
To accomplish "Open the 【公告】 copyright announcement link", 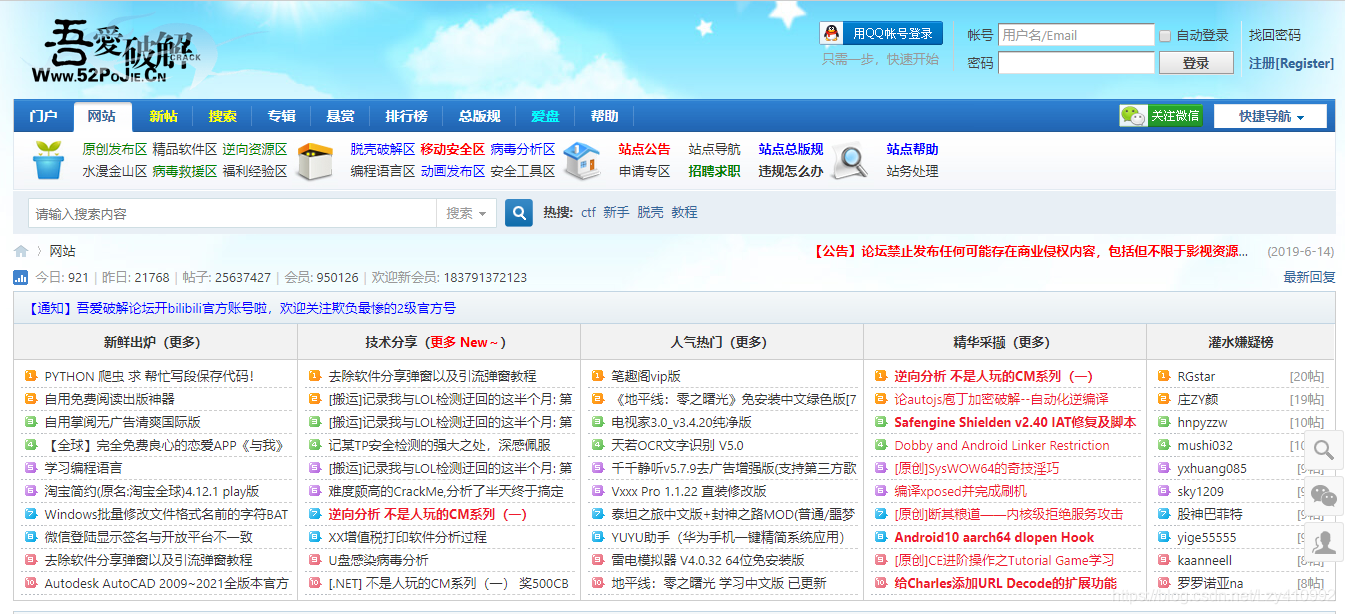I will click(1031, 251).
